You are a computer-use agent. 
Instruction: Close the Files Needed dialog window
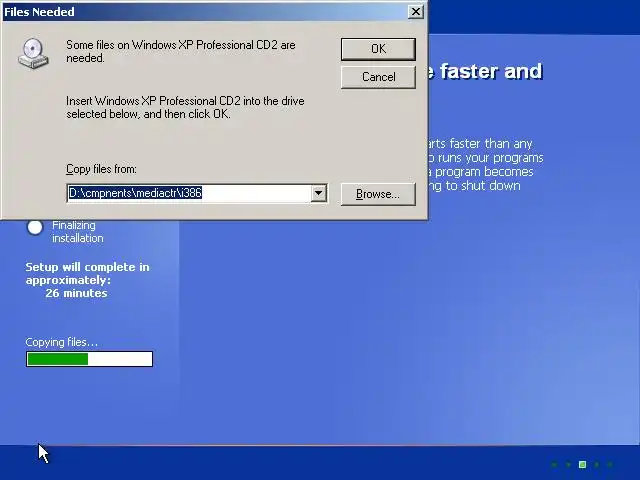click(x=416, y=12)
